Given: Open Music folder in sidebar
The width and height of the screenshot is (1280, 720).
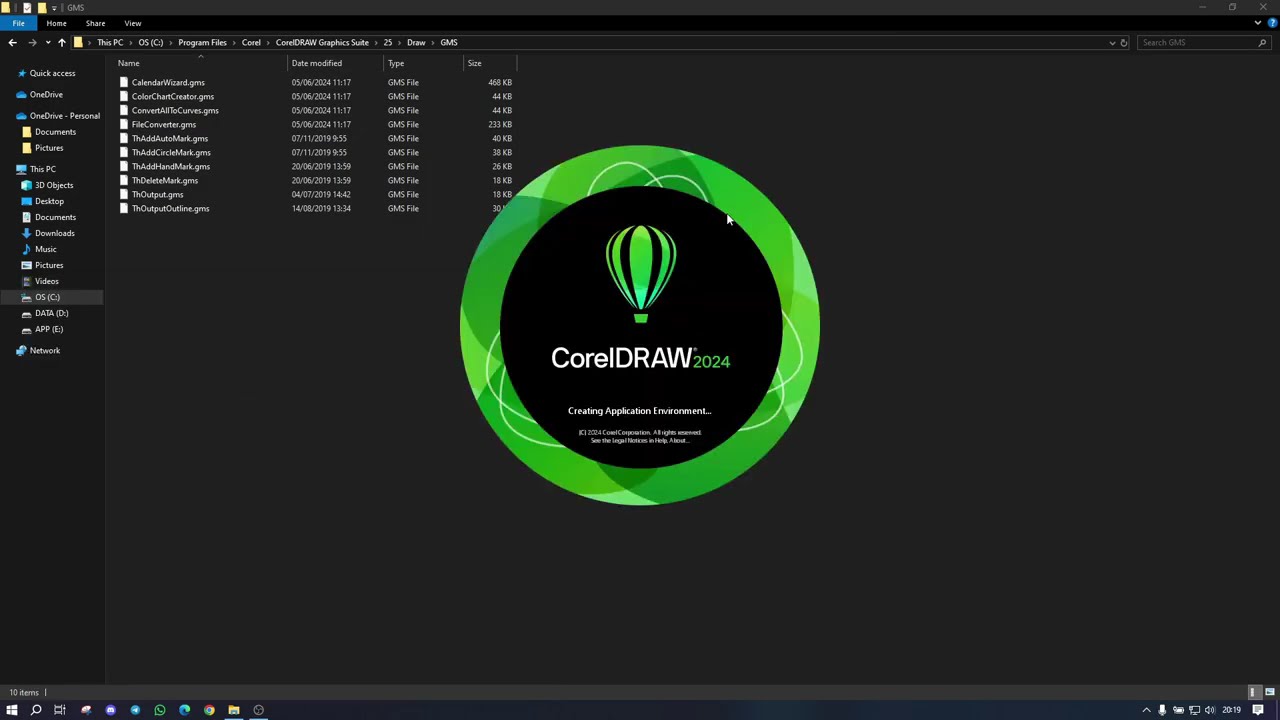Looking at the screenshot, I should click(x=46, y=249).
